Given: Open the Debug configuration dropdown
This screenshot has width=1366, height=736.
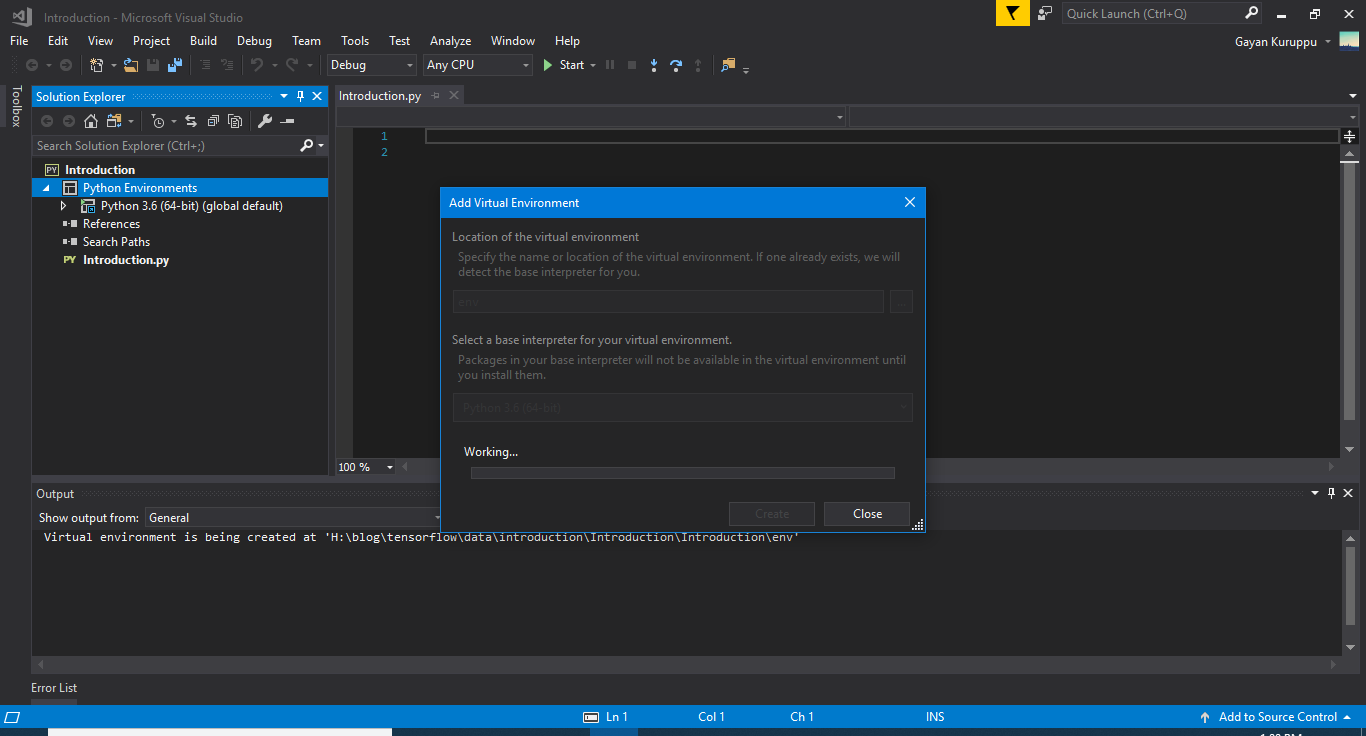Looking at the screenshot, I should tap(411, 64).
